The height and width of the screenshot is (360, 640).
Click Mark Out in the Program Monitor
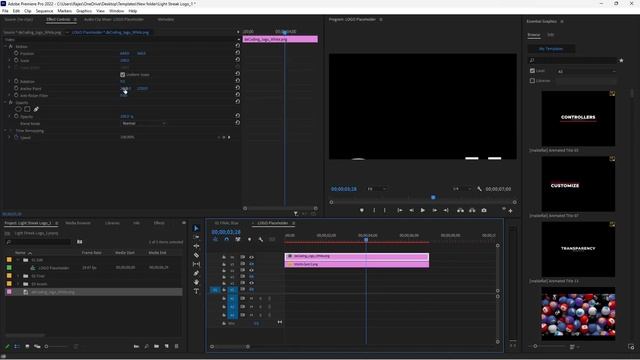384,210
